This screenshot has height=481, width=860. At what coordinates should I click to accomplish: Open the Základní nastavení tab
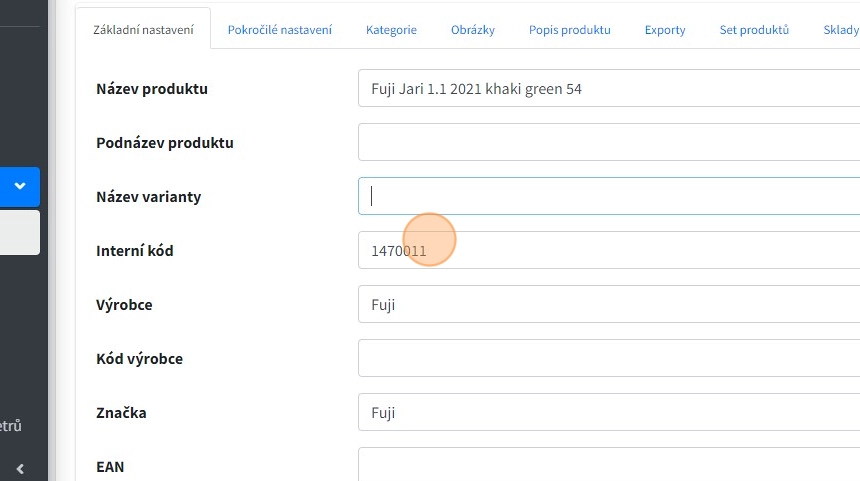[x=143, y=30]
